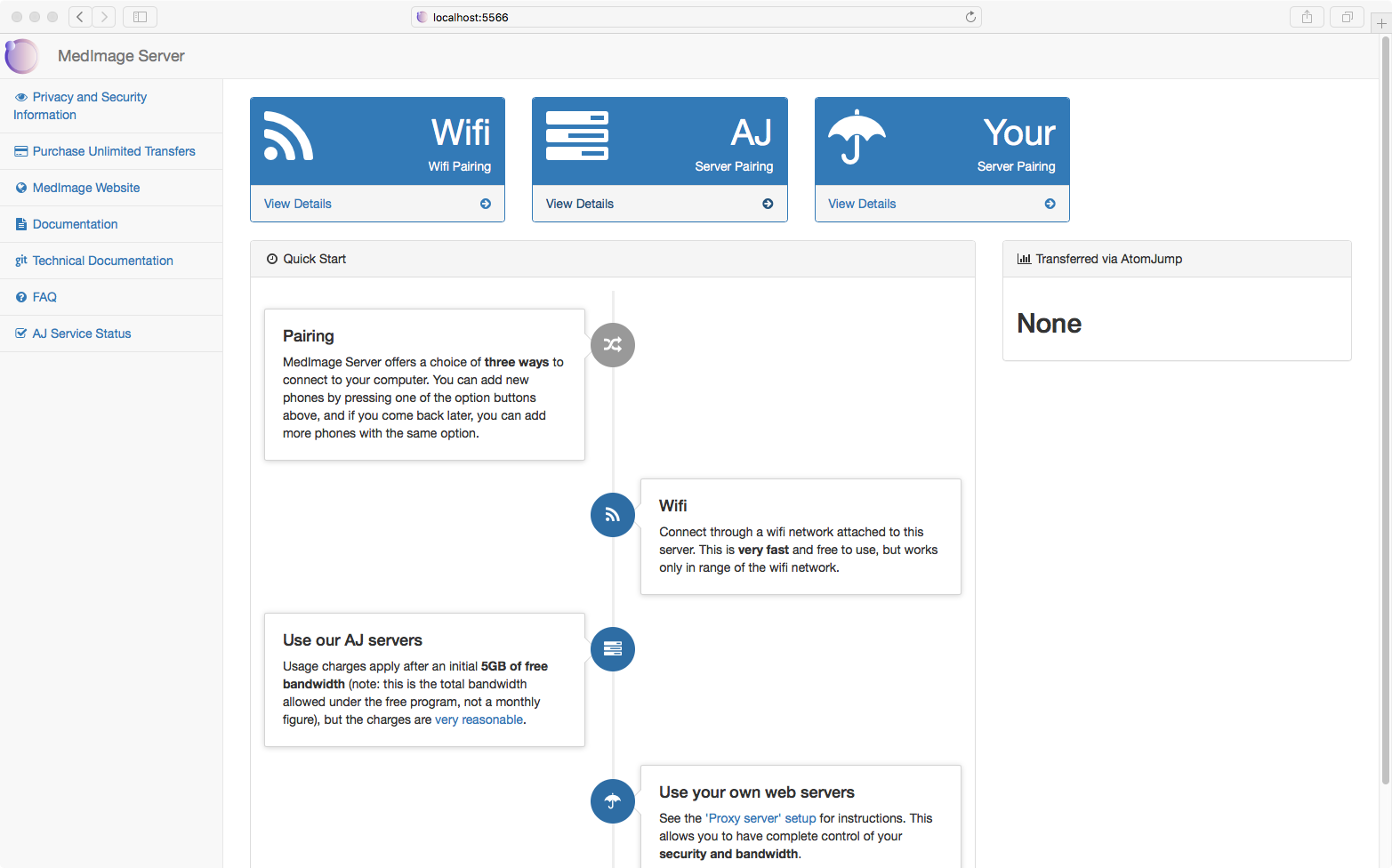Viewport: 1392px width, 868px height.
Task: Click the globe icon next to MedImage Website
Action: click(21, 188)
